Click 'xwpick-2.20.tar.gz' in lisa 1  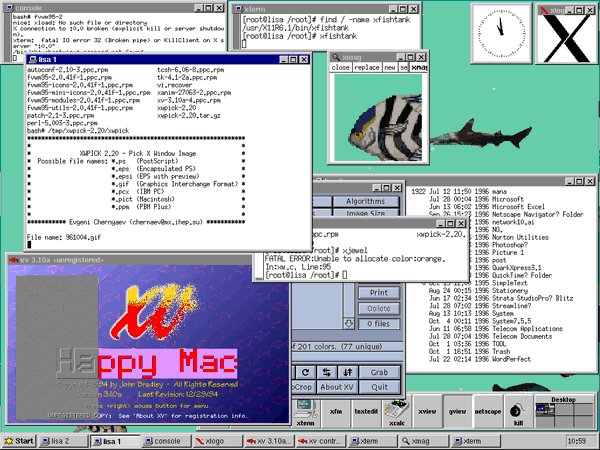point(189,116)
